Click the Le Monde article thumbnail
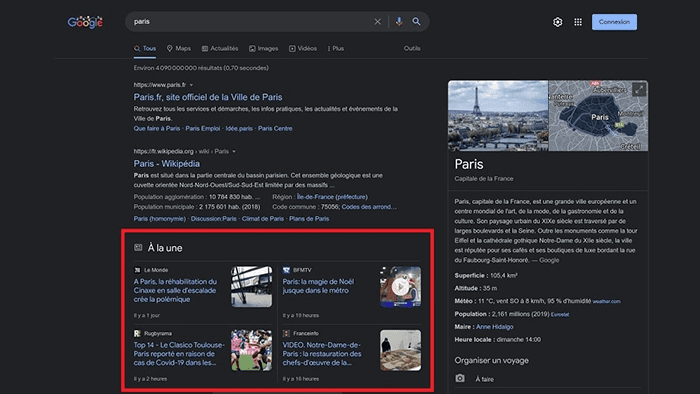700x394 pixels. point(251,286)
